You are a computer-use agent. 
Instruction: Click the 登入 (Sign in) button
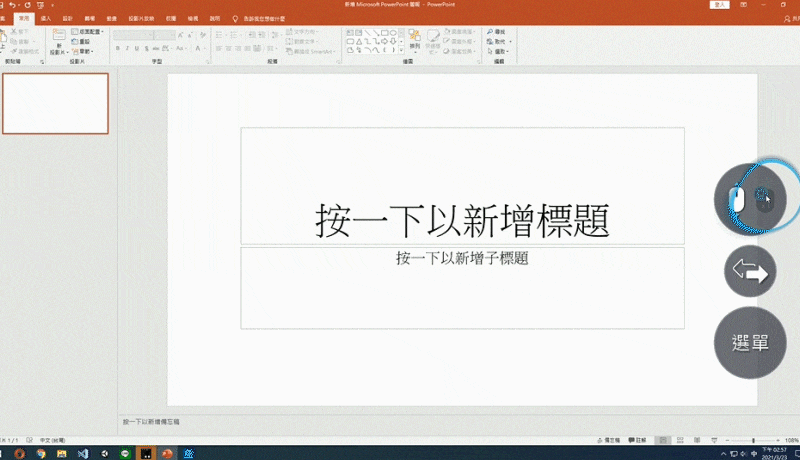click(719, 5)
